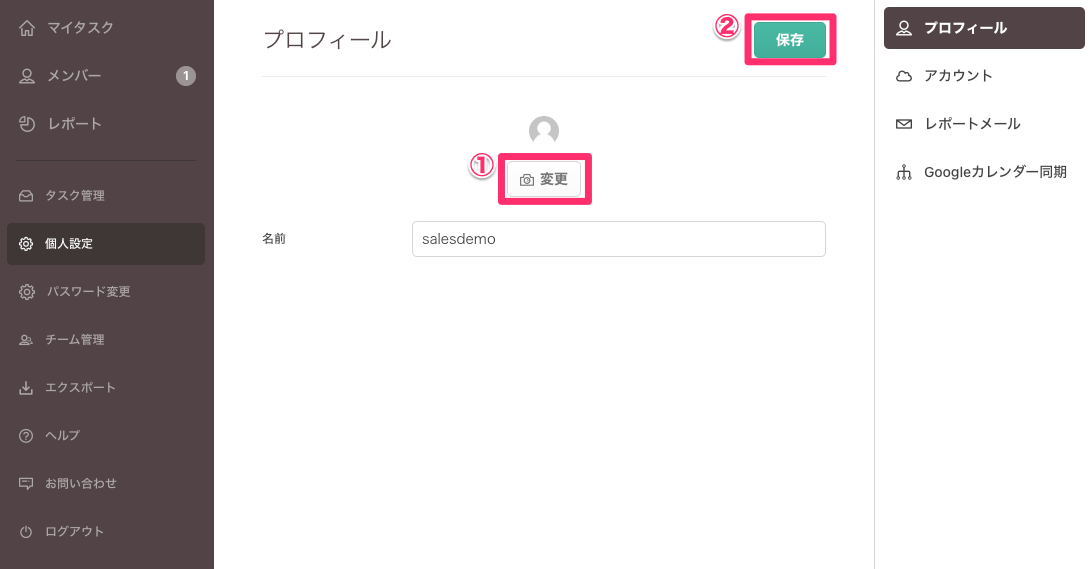
Task: Click the Members person icon
Action: 27,76
